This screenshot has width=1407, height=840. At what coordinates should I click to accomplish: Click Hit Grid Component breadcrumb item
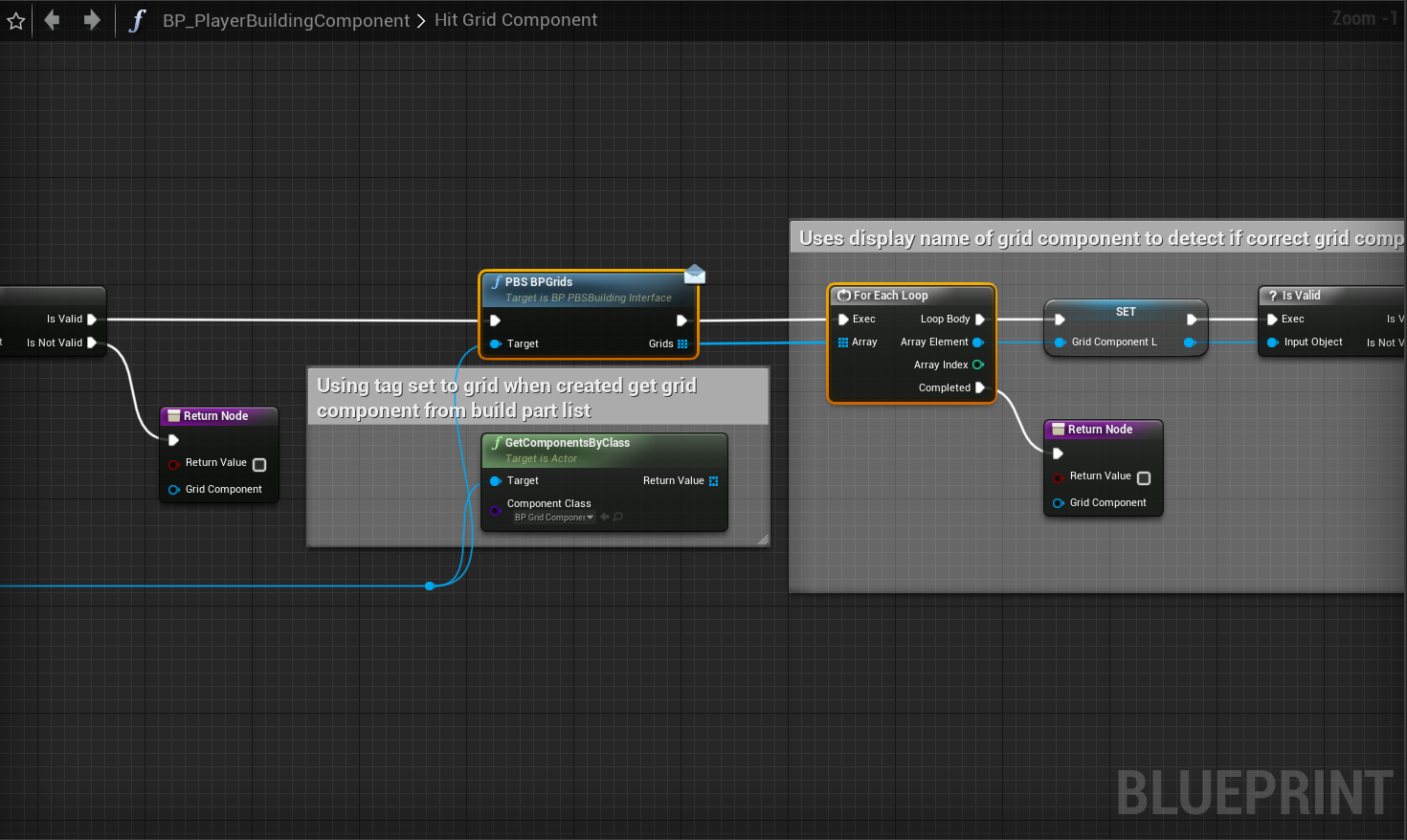point(516,20)
